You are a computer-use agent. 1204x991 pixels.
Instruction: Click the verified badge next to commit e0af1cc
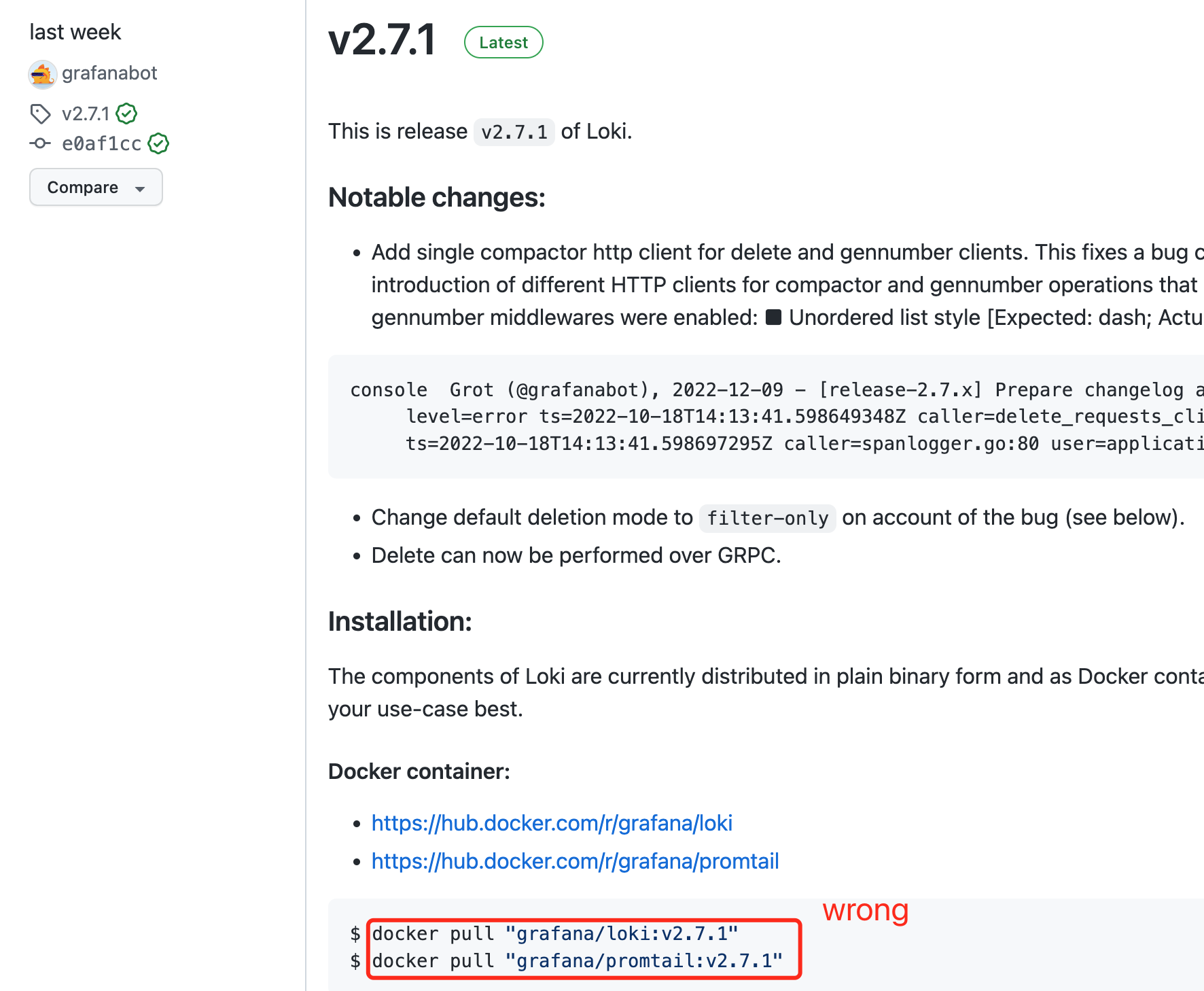click(x=158, y=143)
